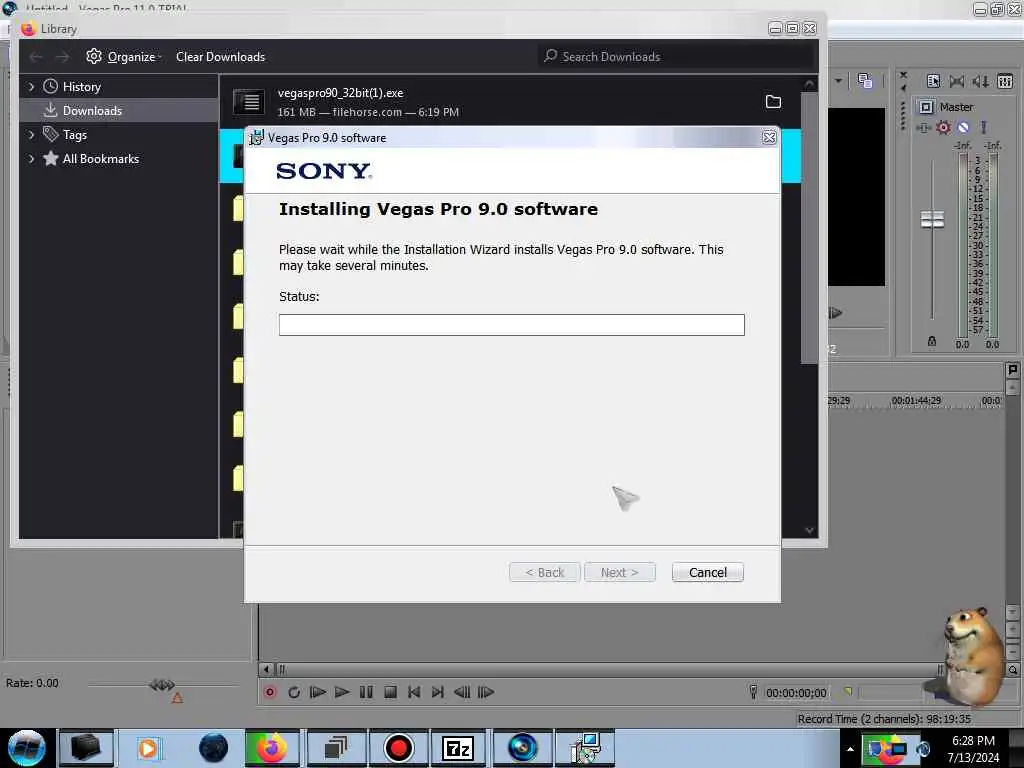Click Library back arrow

pyautogui.click(x=36, y=57)
